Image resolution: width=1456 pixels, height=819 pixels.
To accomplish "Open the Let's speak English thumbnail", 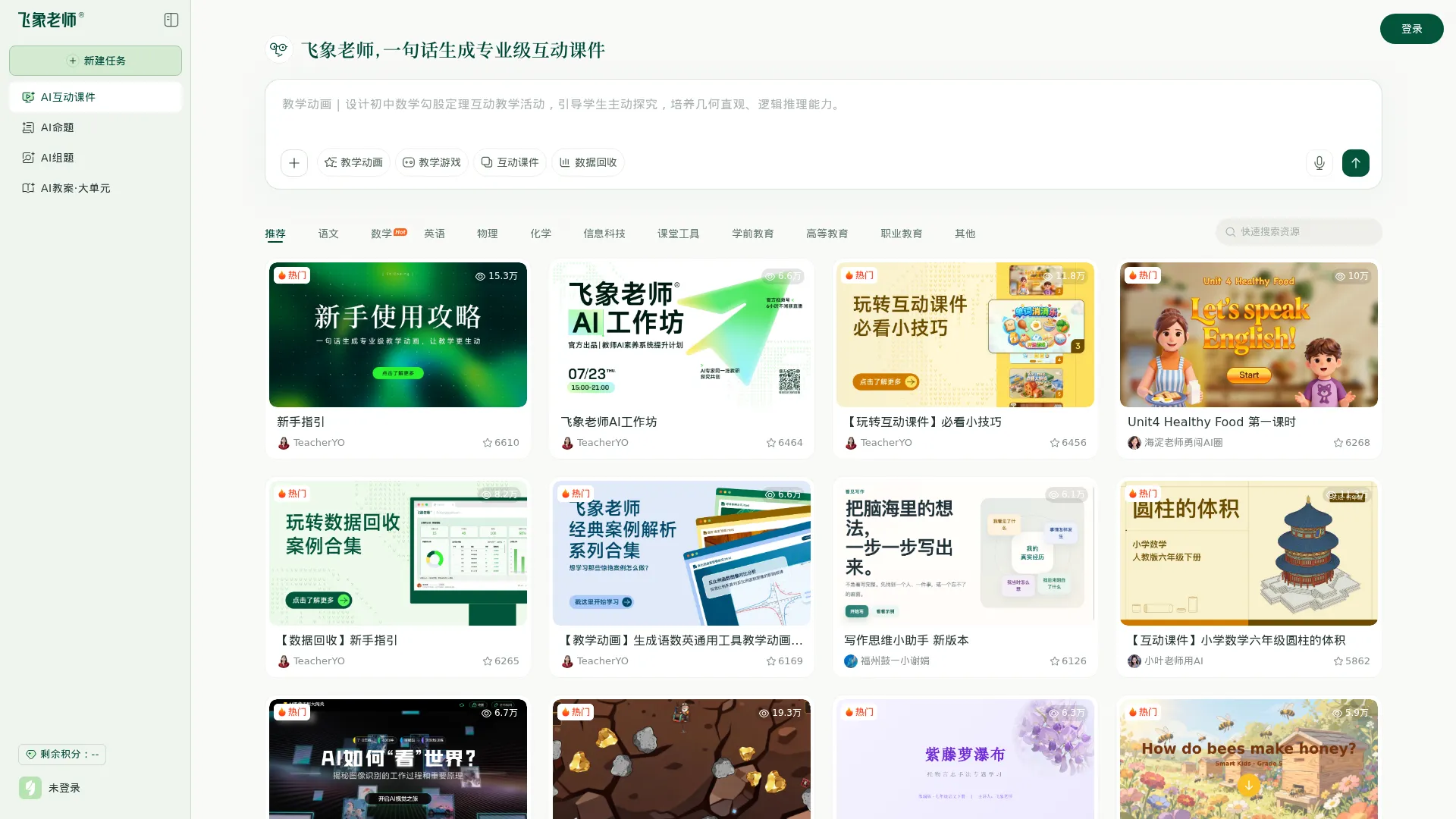I will (x=1249, y=334).
